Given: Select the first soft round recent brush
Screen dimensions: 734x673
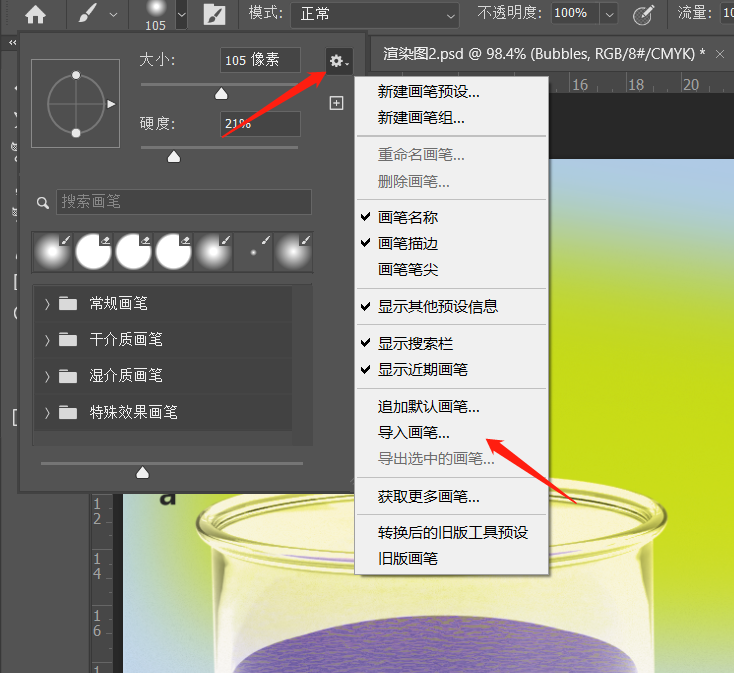Looking at the screenshot, I should pos(52,252).
